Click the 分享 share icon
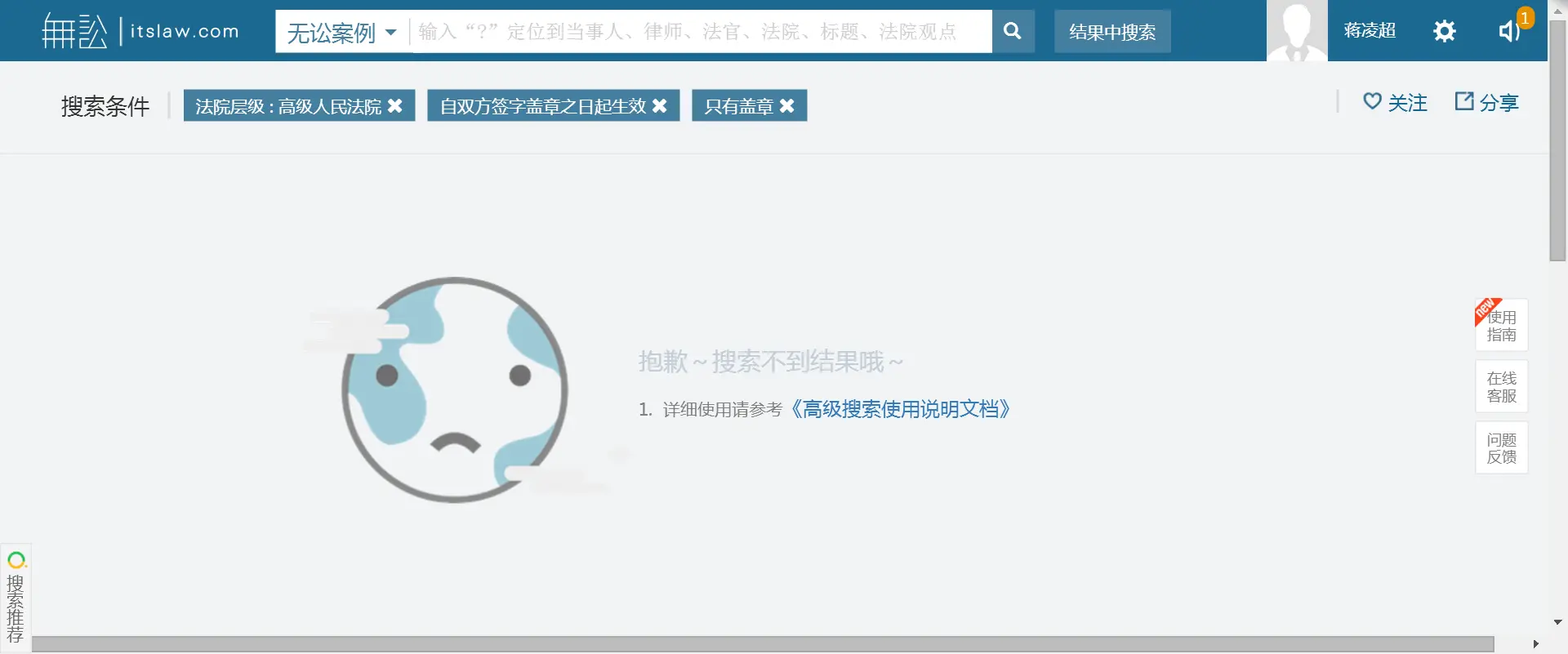 click(x=1464, y=101)
